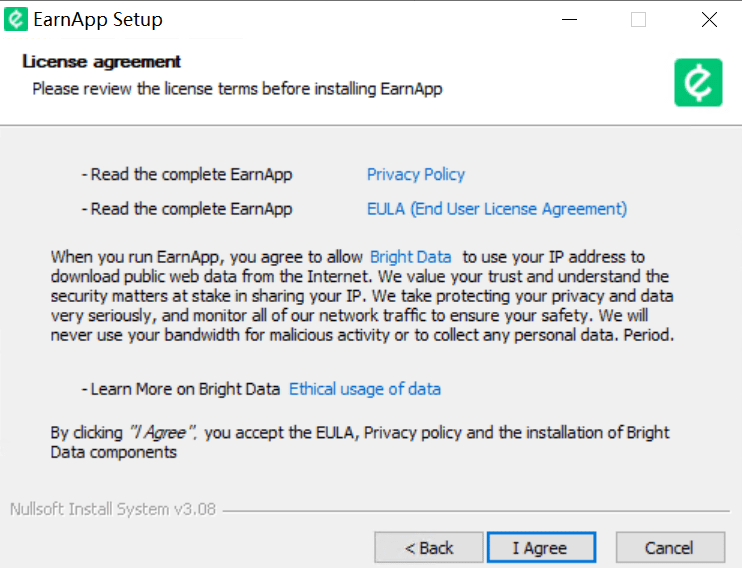Click the green EarnApp logo in the header

[x=698, y=82]
